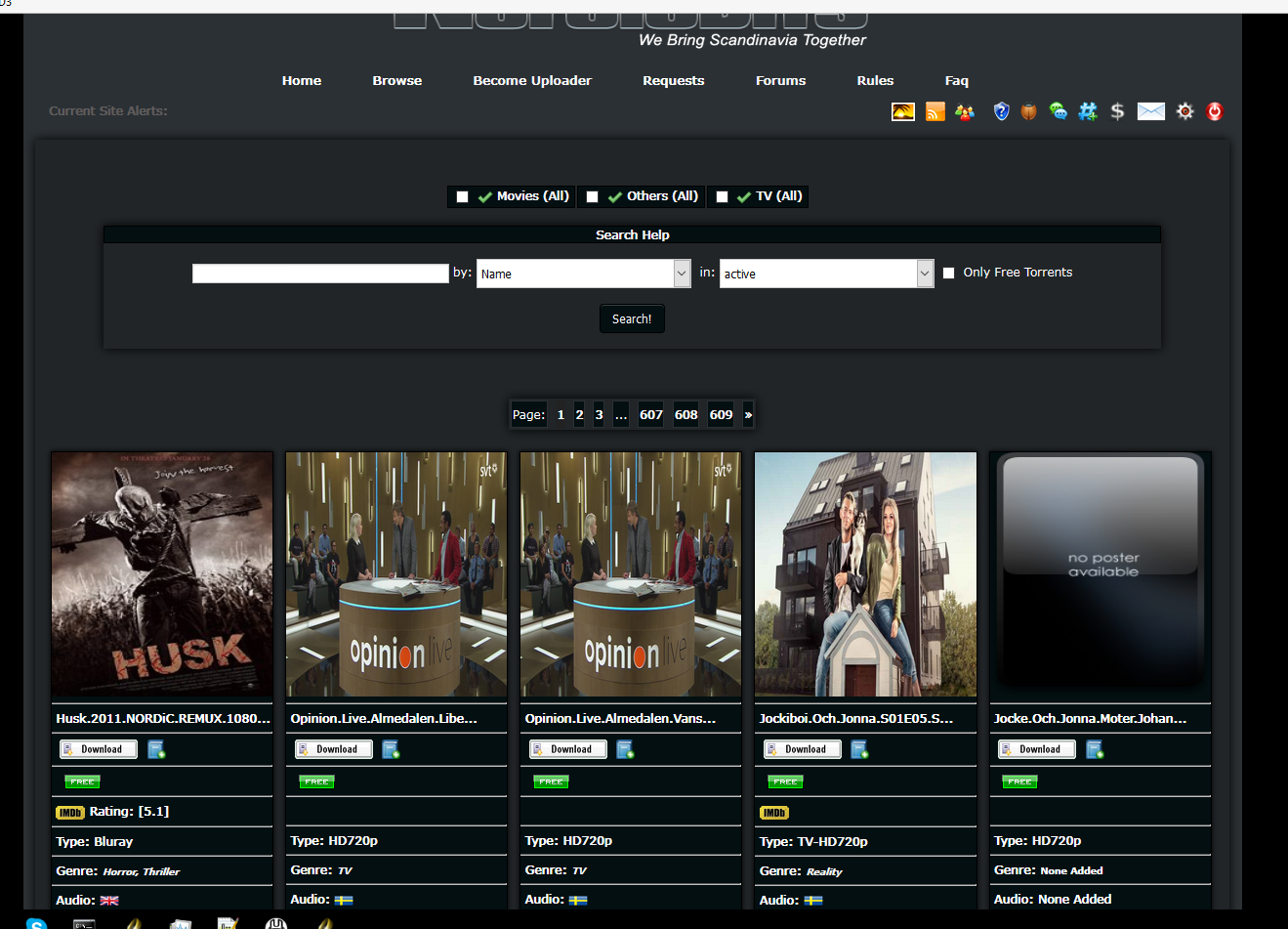Click bookmark icon beside Husk download

click(156, 749)
